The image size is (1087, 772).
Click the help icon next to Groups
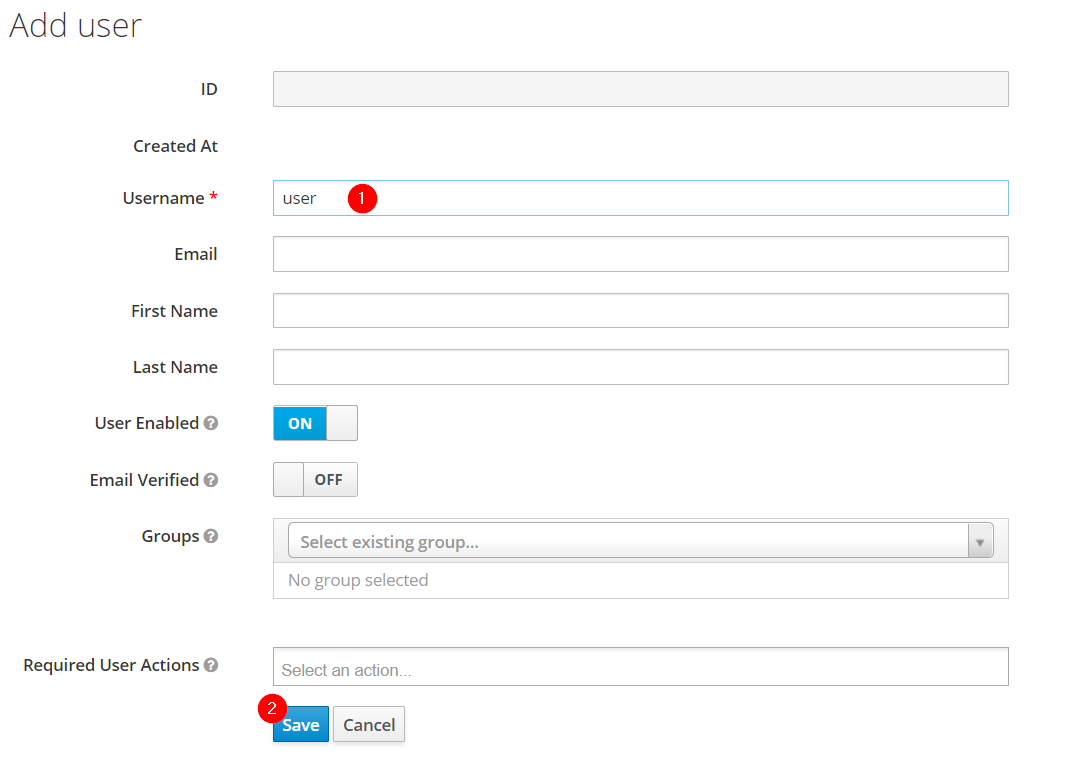[x=211, y=536]
